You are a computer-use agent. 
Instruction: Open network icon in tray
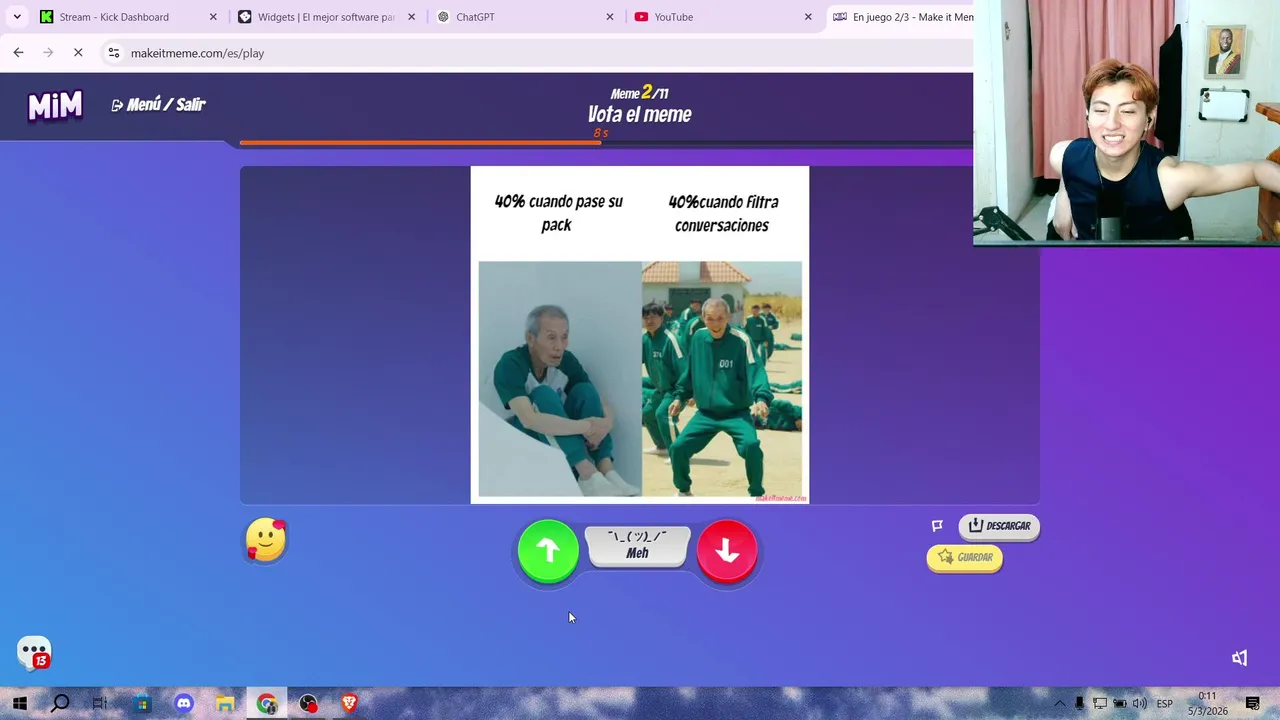1100,704
